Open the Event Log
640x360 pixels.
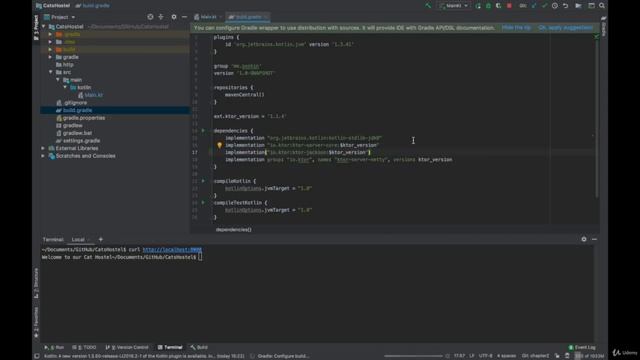click(x=582, y=347)
